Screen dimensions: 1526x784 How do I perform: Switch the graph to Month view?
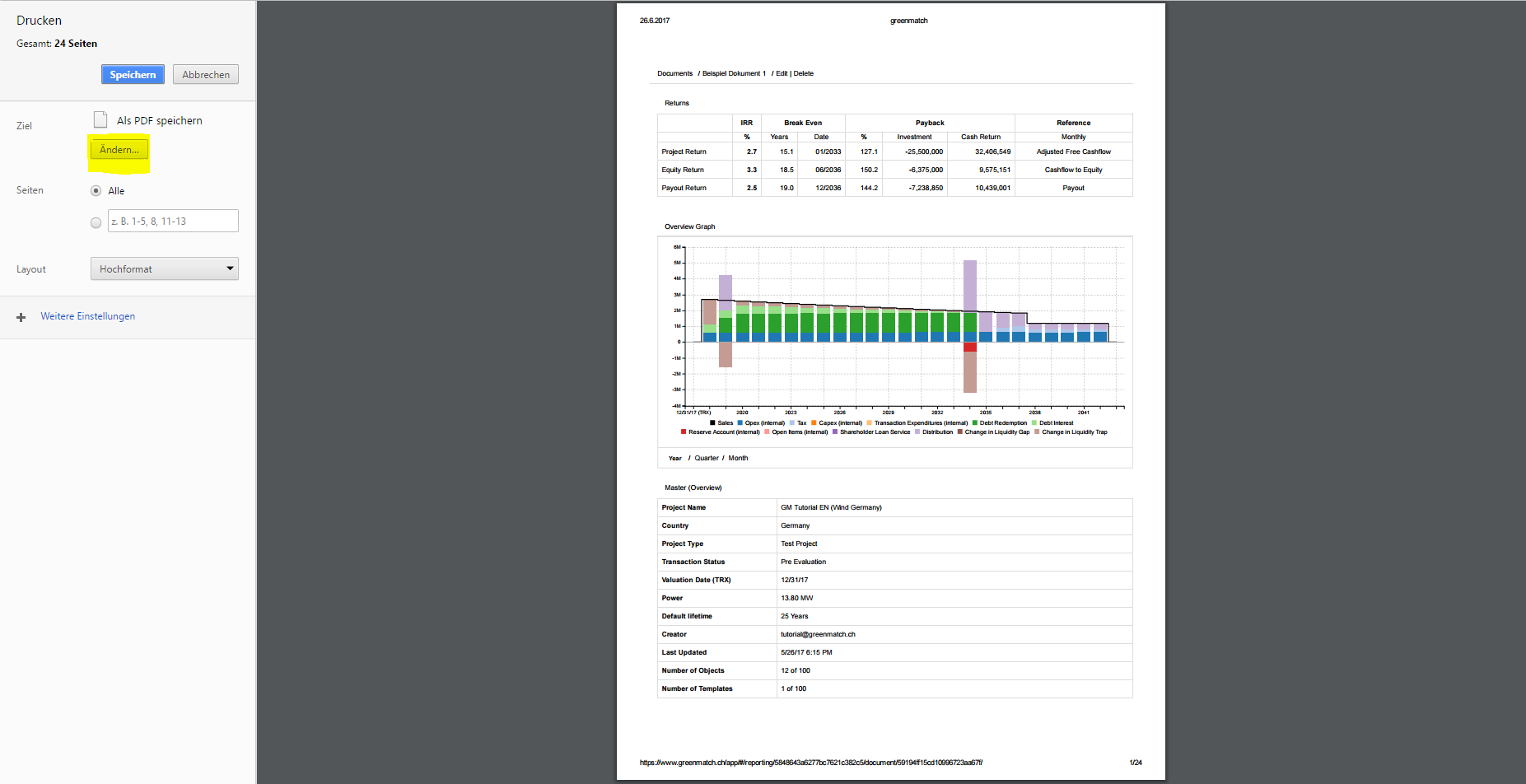[738, 458]
